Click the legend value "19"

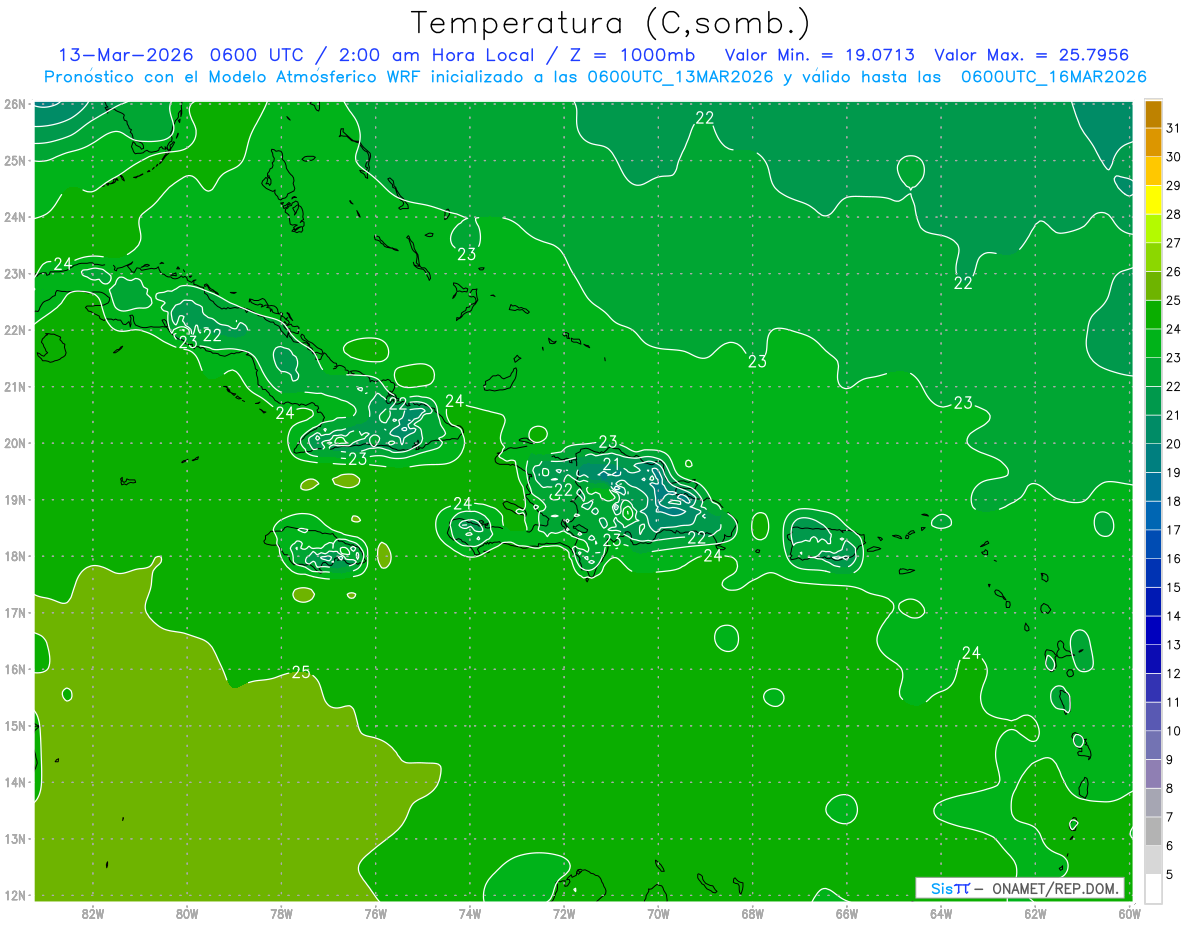(x=1173, y=473)
